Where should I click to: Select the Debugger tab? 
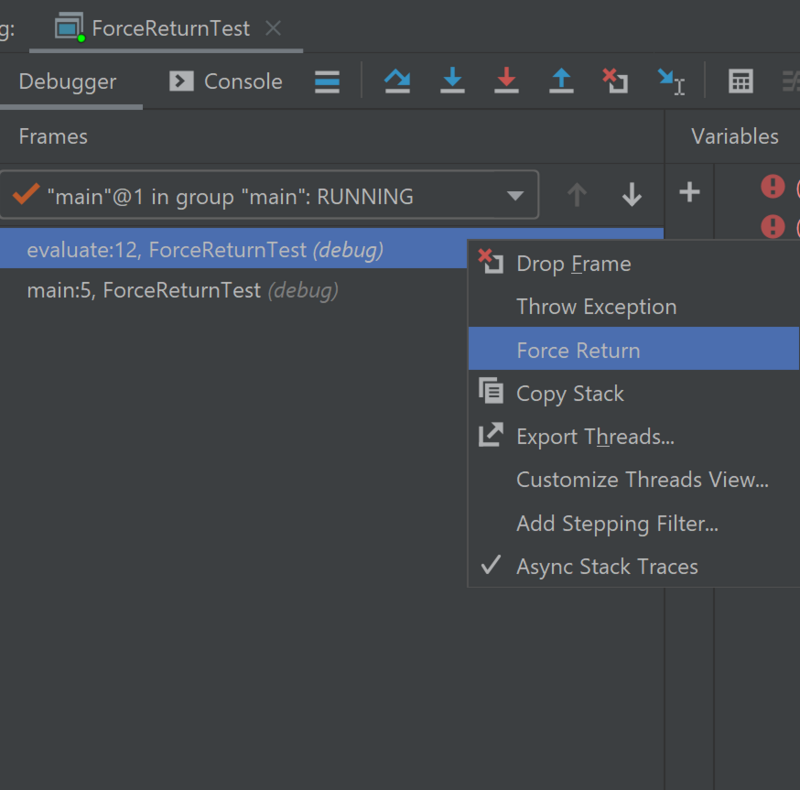click(68, 81)
